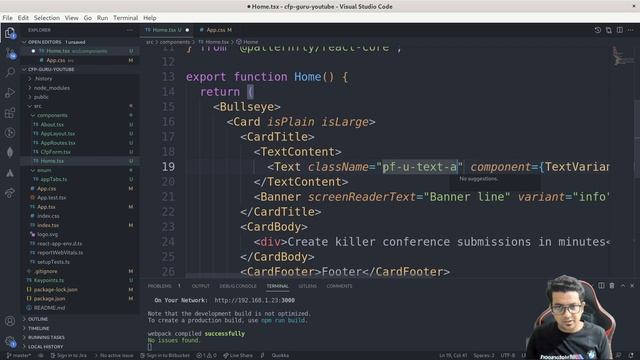The height and width of the screenshot is (360, 640).
Task: Close the bottom panel
Action: 632,286
